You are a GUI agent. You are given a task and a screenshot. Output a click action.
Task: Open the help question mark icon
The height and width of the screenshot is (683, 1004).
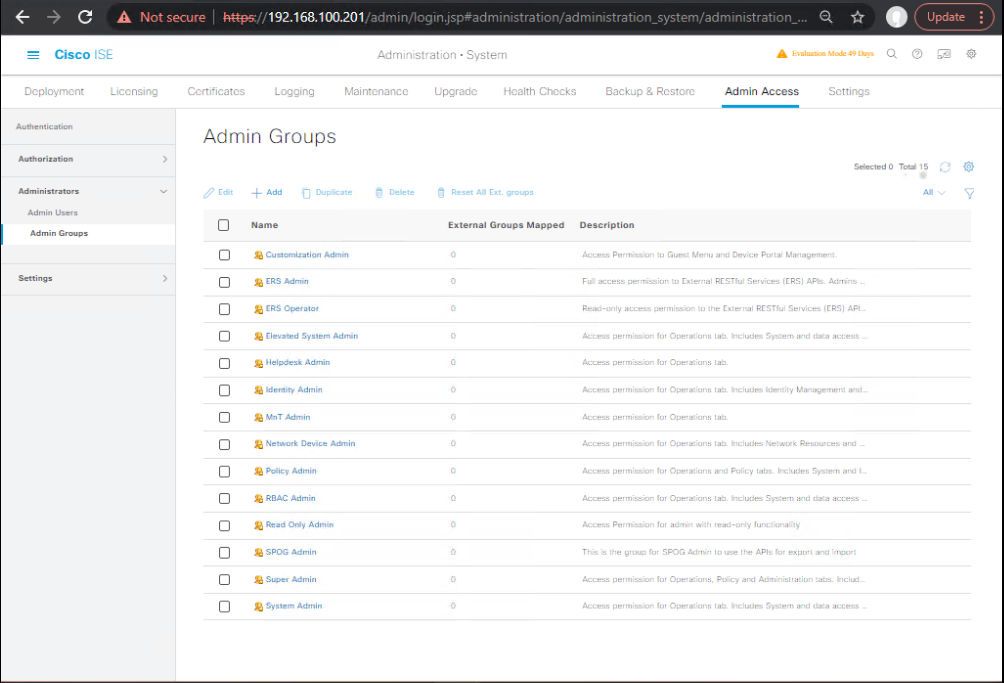pos(917,54)
